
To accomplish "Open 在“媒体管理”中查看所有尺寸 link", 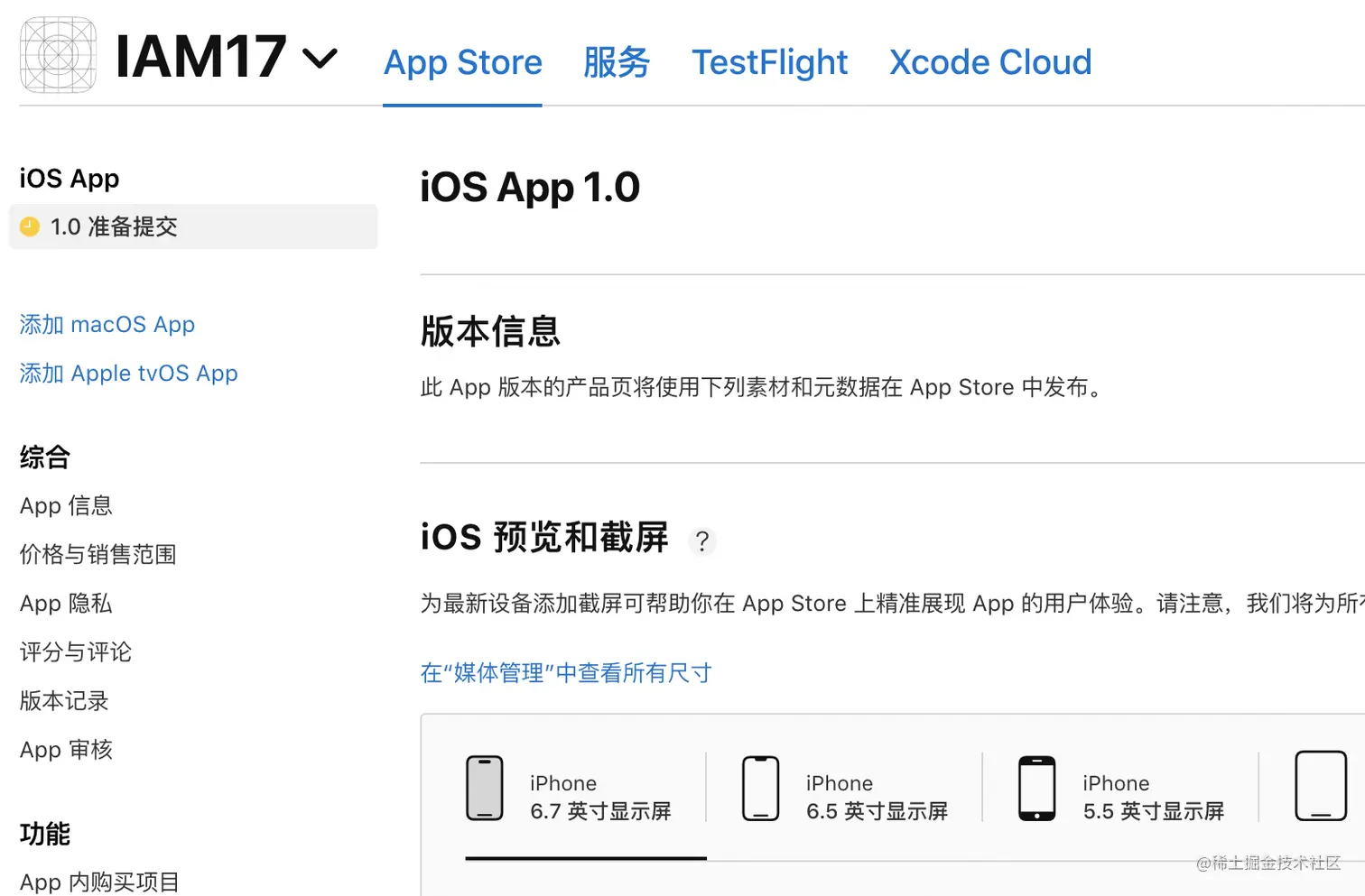I will [566, 672].
